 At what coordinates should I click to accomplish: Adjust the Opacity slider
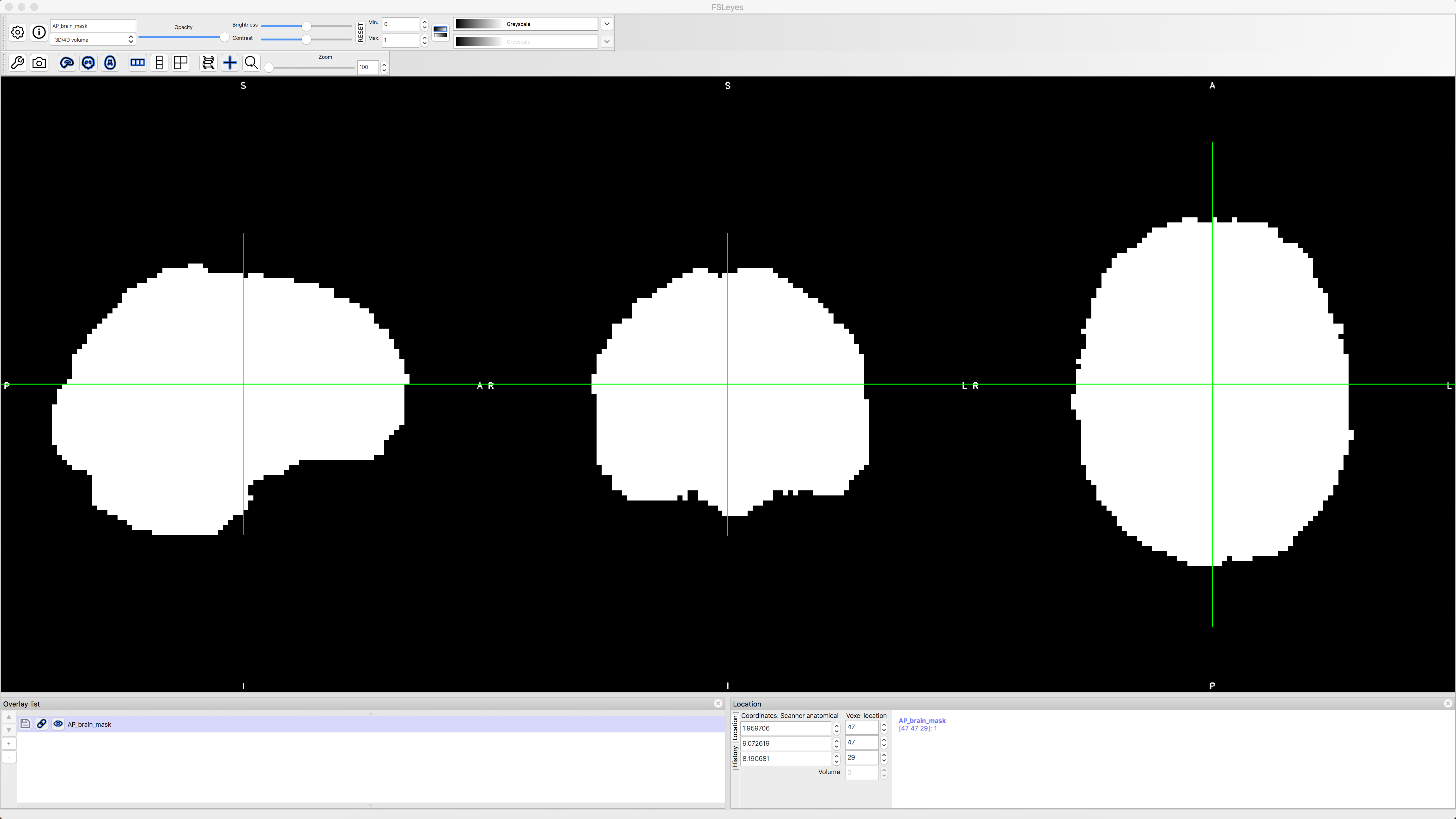coord(184,37)
